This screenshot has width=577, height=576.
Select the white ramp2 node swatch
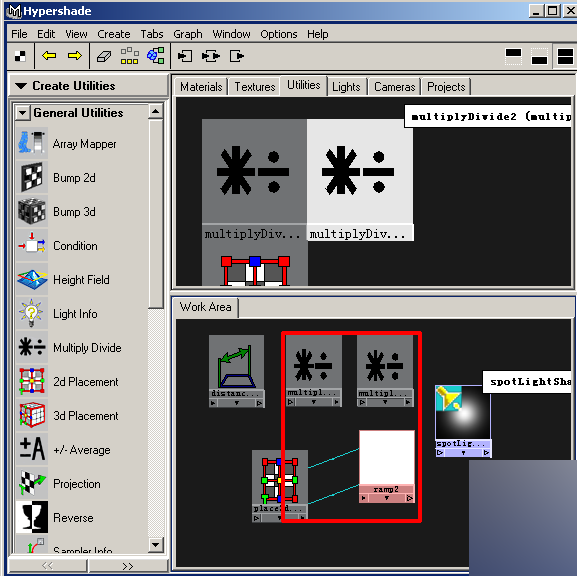pyautogui.click(x=387, y=457)
